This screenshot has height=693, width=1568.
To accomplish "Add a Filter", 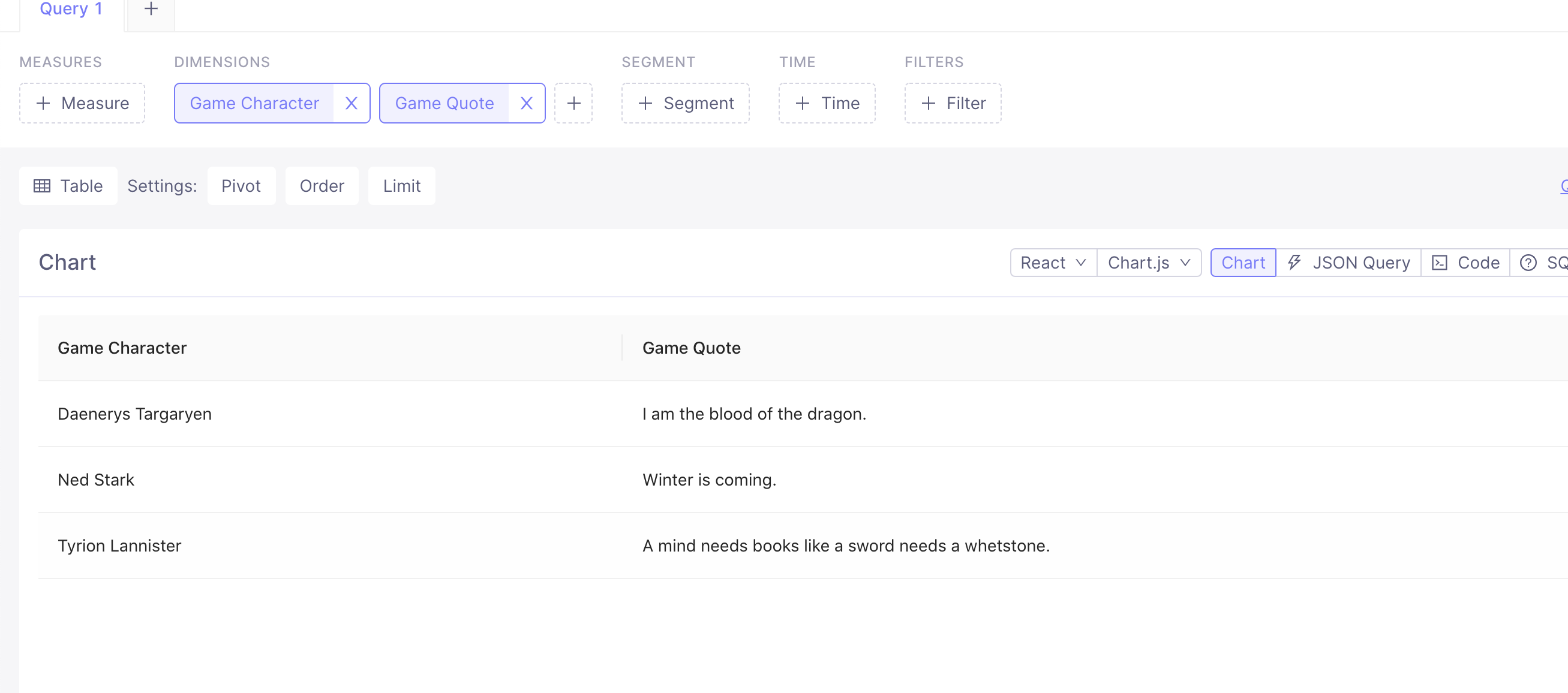I will click(x=953, y=104).
